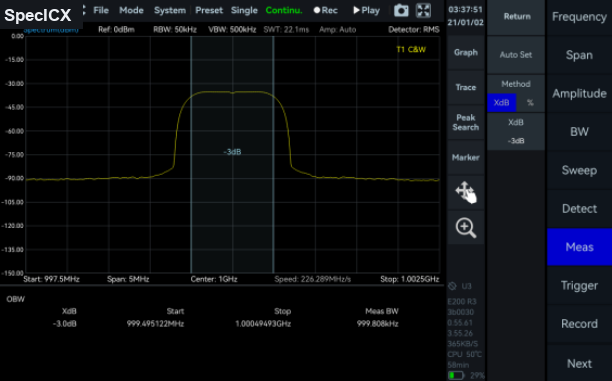Open the Amplitude menu
612x381 pixels.
(579, 94)
